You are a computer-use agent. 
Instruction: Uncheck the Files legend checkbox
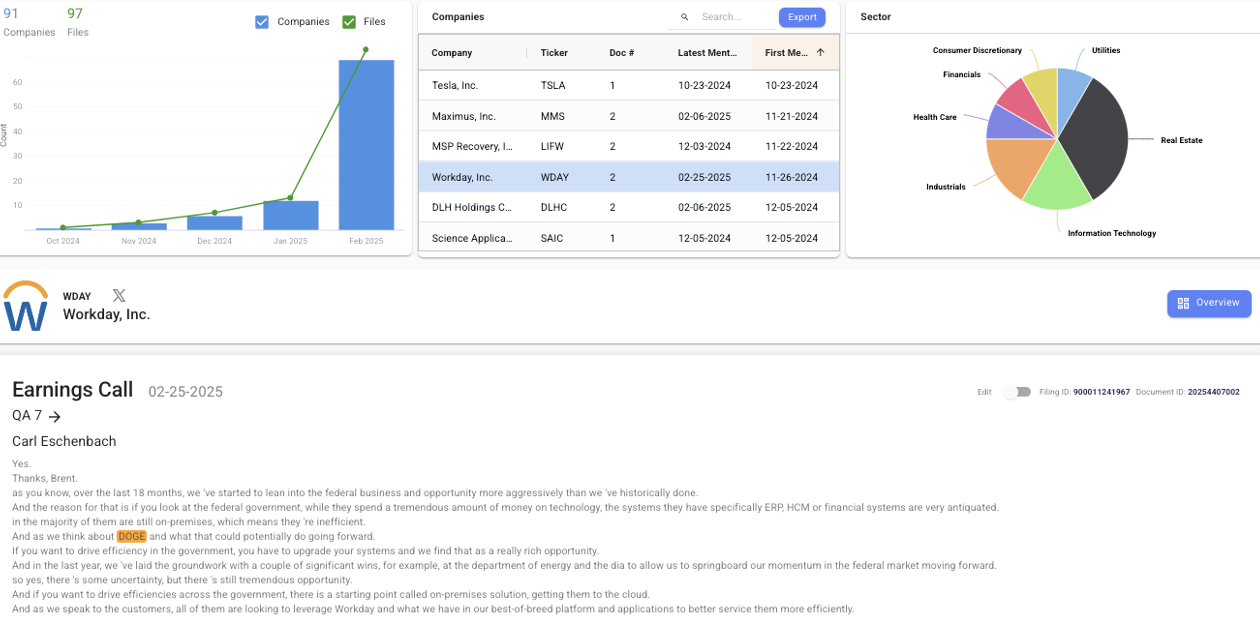pyautogui.click(x=349, y=22)
